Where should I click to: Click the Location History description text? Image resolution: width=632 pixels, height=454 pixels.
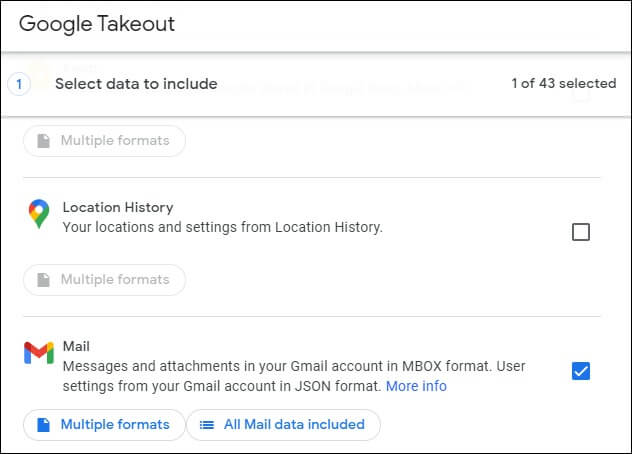[222, 227]
